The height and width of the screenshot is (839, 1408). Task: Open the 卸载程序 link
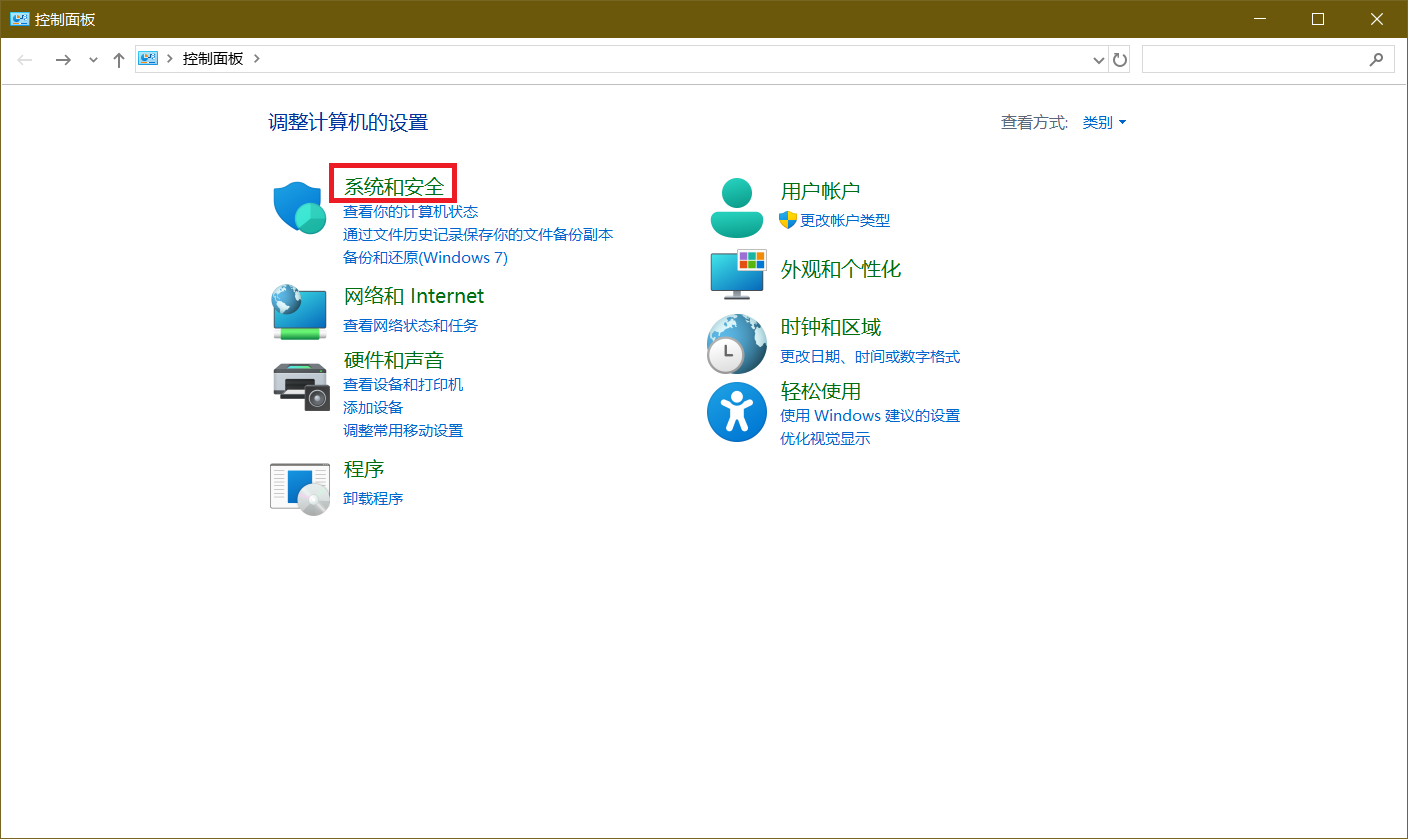(373, 498)
